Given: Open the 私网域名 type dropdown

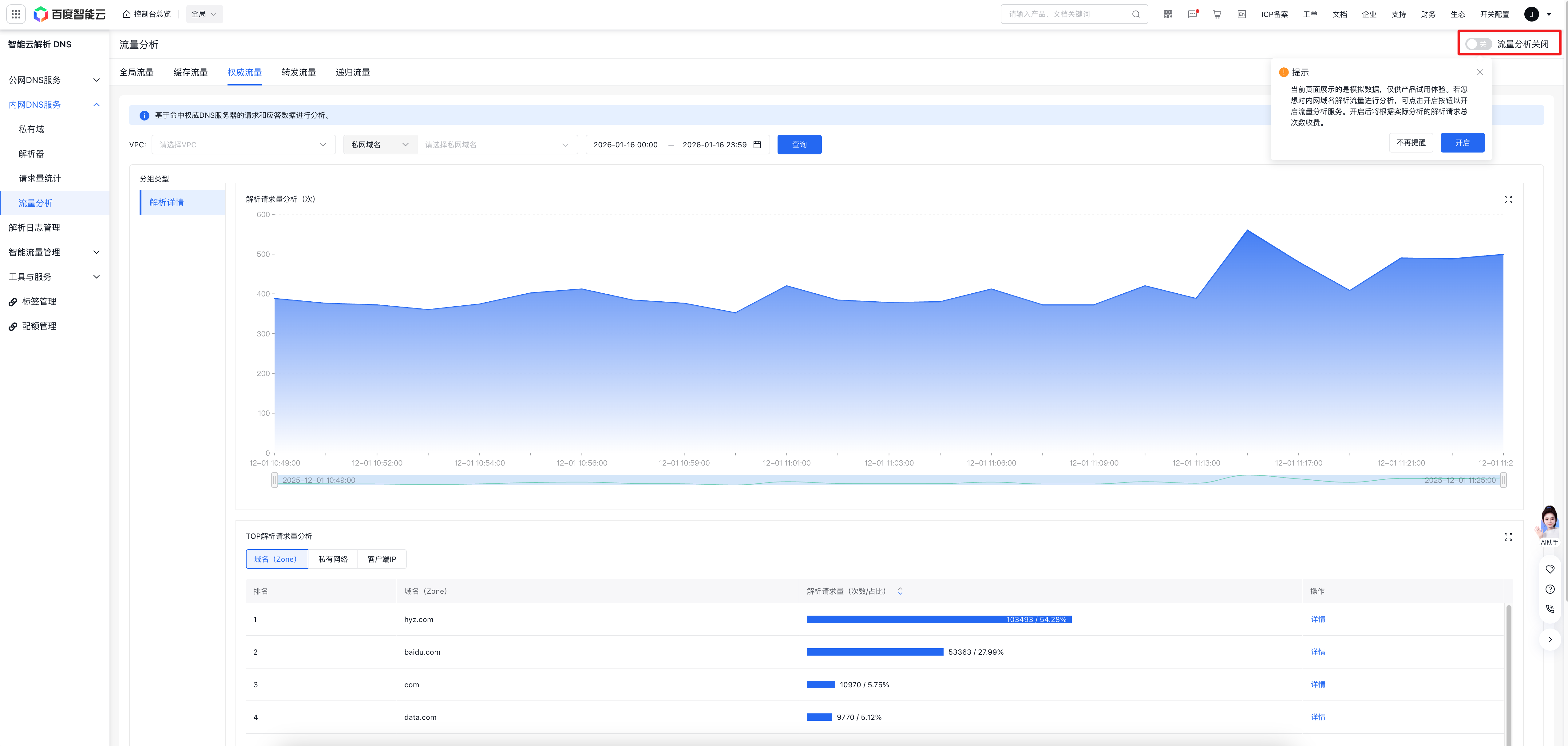Looking at the screenshot, I should (380, 145).
